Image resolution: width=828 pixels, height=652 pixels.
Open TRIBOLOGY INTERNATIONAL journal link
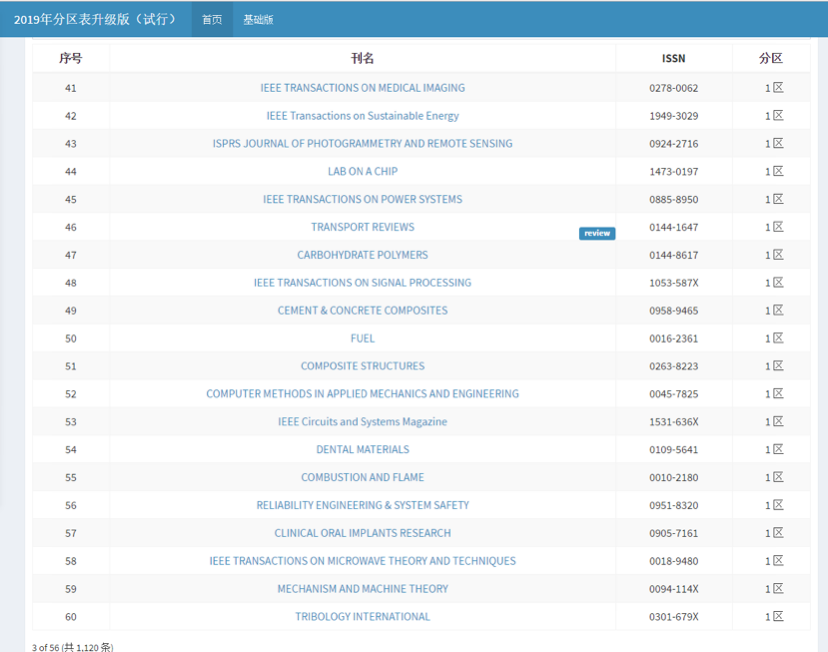point(362,617)
